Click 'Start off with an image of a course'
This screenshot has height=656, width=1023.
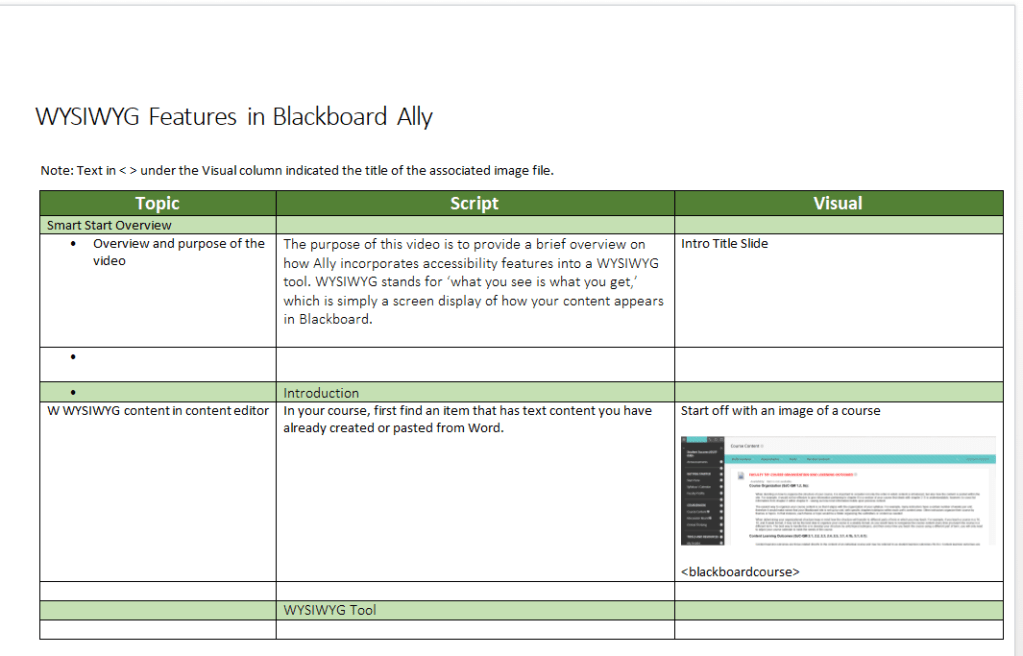780,411
